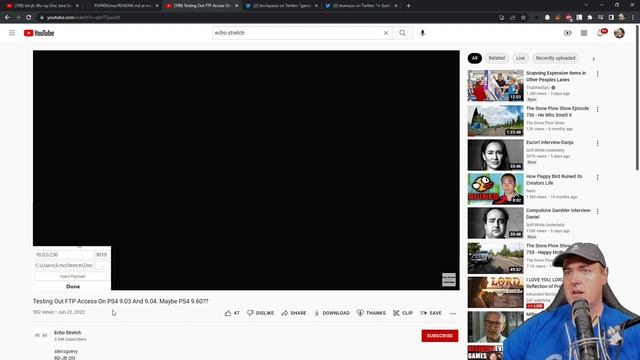640x360 pixels.
Task: Select the 'Related' filter chip
Action: (497, 58)
